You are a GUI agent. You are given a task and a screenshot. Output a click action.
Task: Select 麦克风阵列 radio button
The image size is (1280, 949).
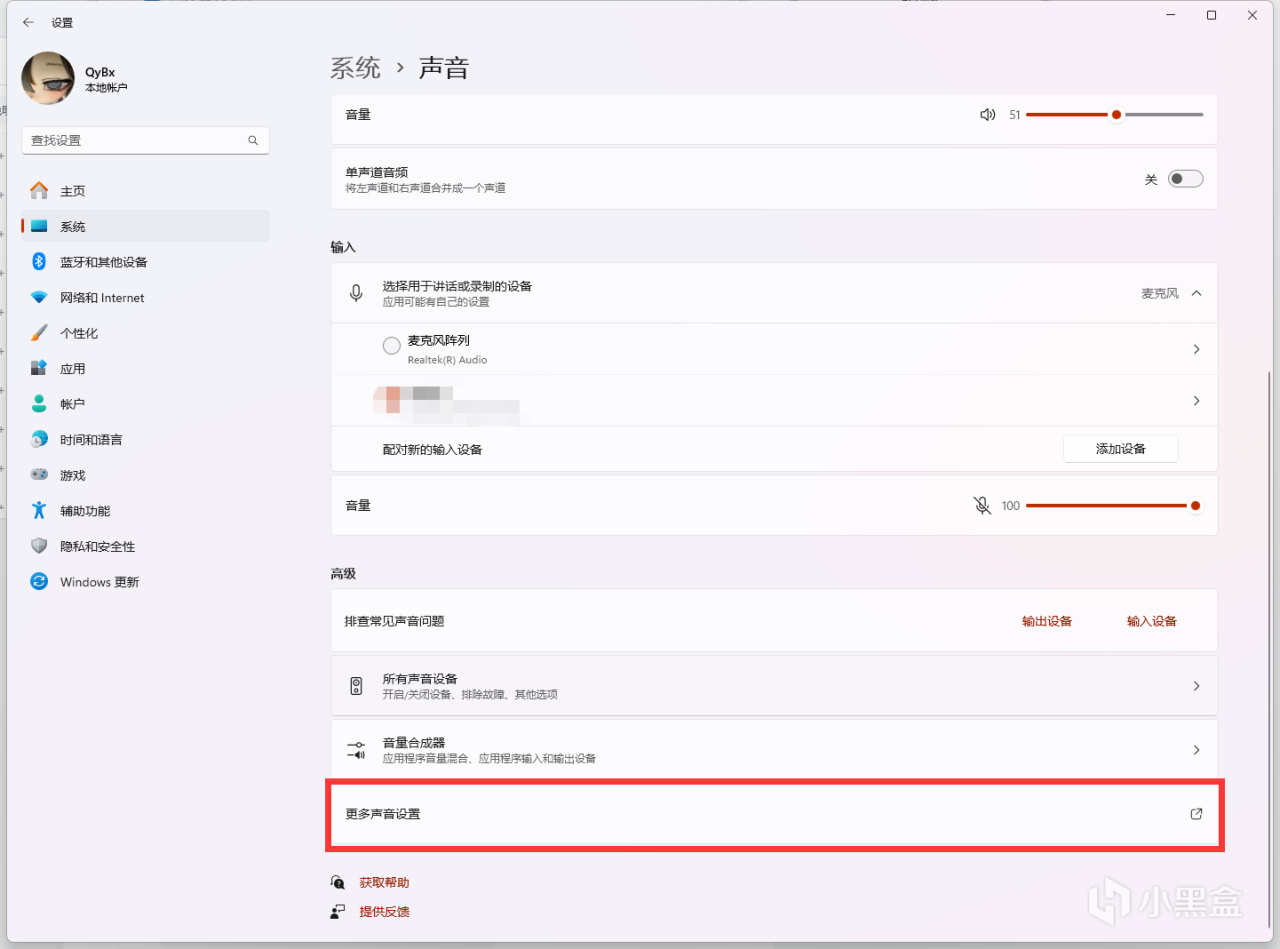point(392,346)
